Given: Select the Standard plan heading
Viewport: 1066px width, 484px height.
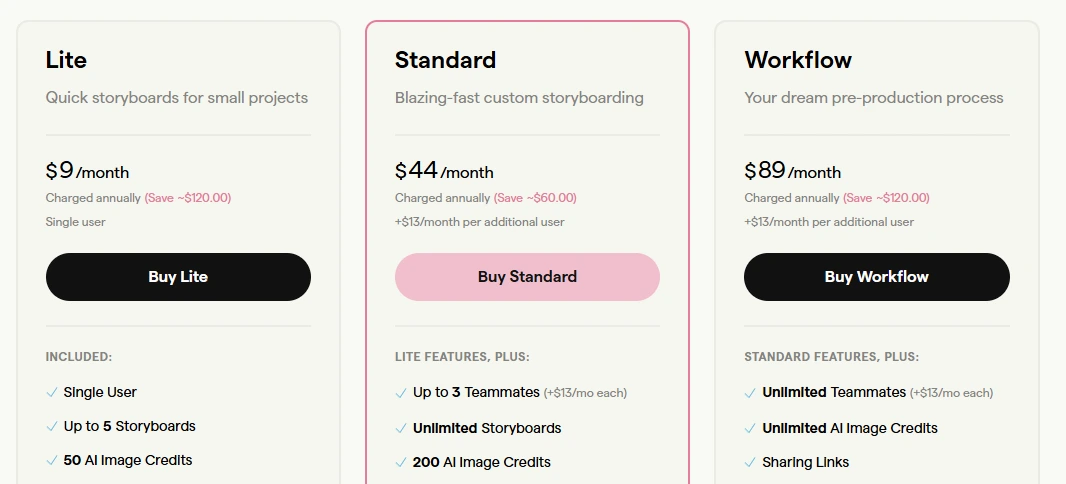Looking at the screenshot, I should point(445,60).
